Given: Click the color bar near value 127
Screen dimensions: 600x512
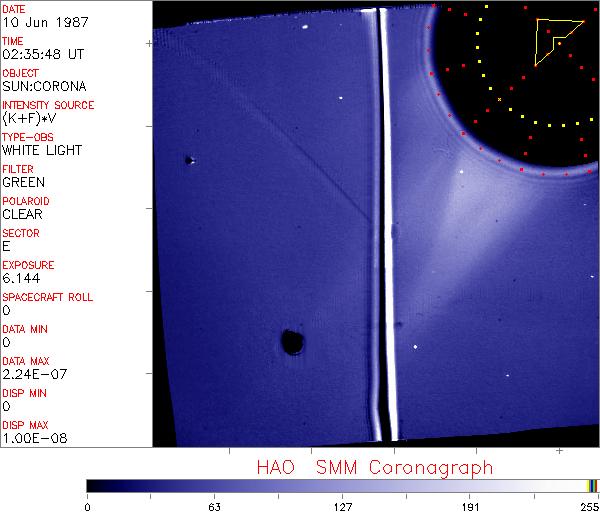Looking at the screenshot, I should [342, 485].
